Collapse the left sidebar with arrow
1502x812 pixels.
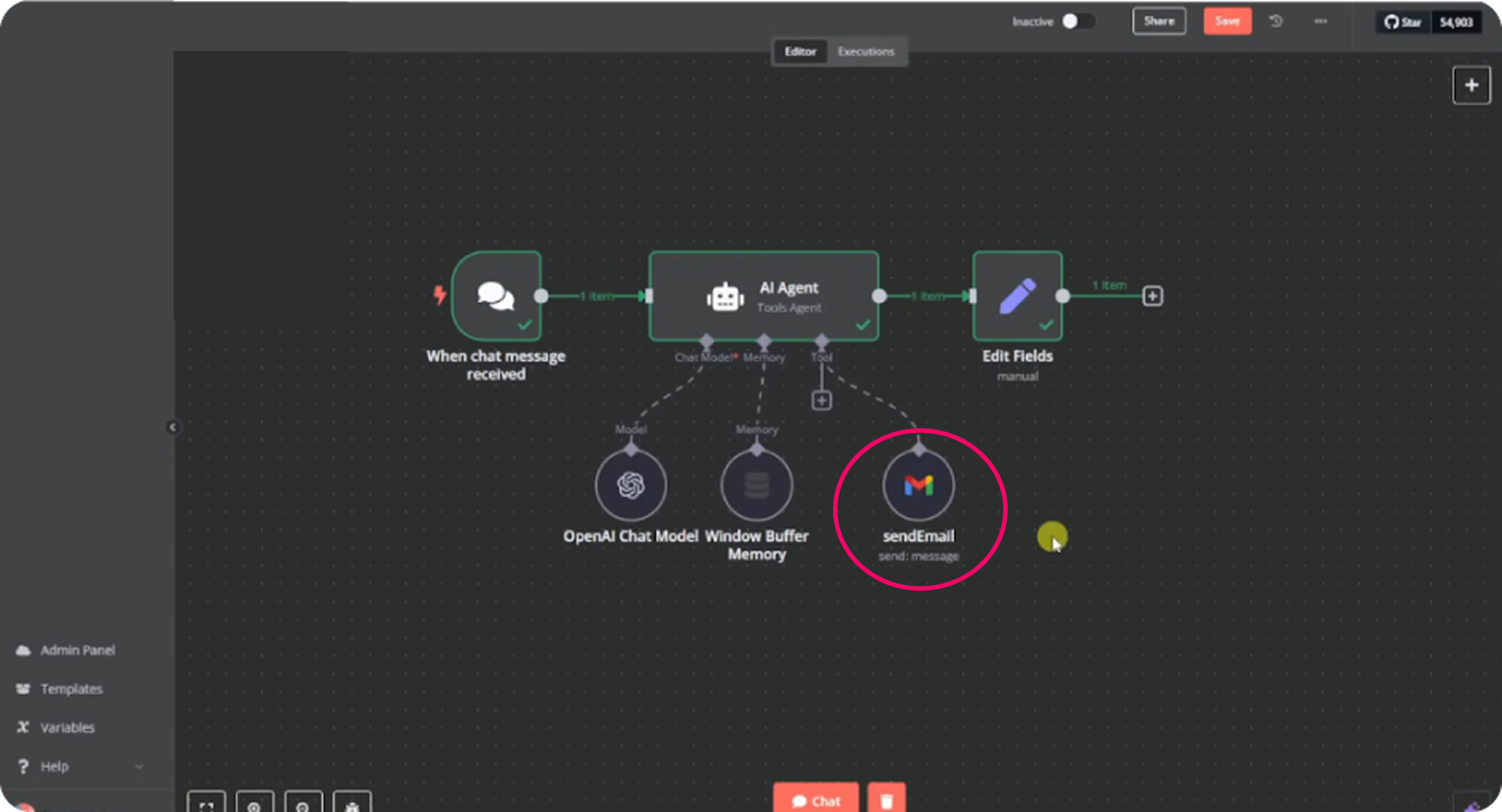pyautogui.click(x=173, y=427)
